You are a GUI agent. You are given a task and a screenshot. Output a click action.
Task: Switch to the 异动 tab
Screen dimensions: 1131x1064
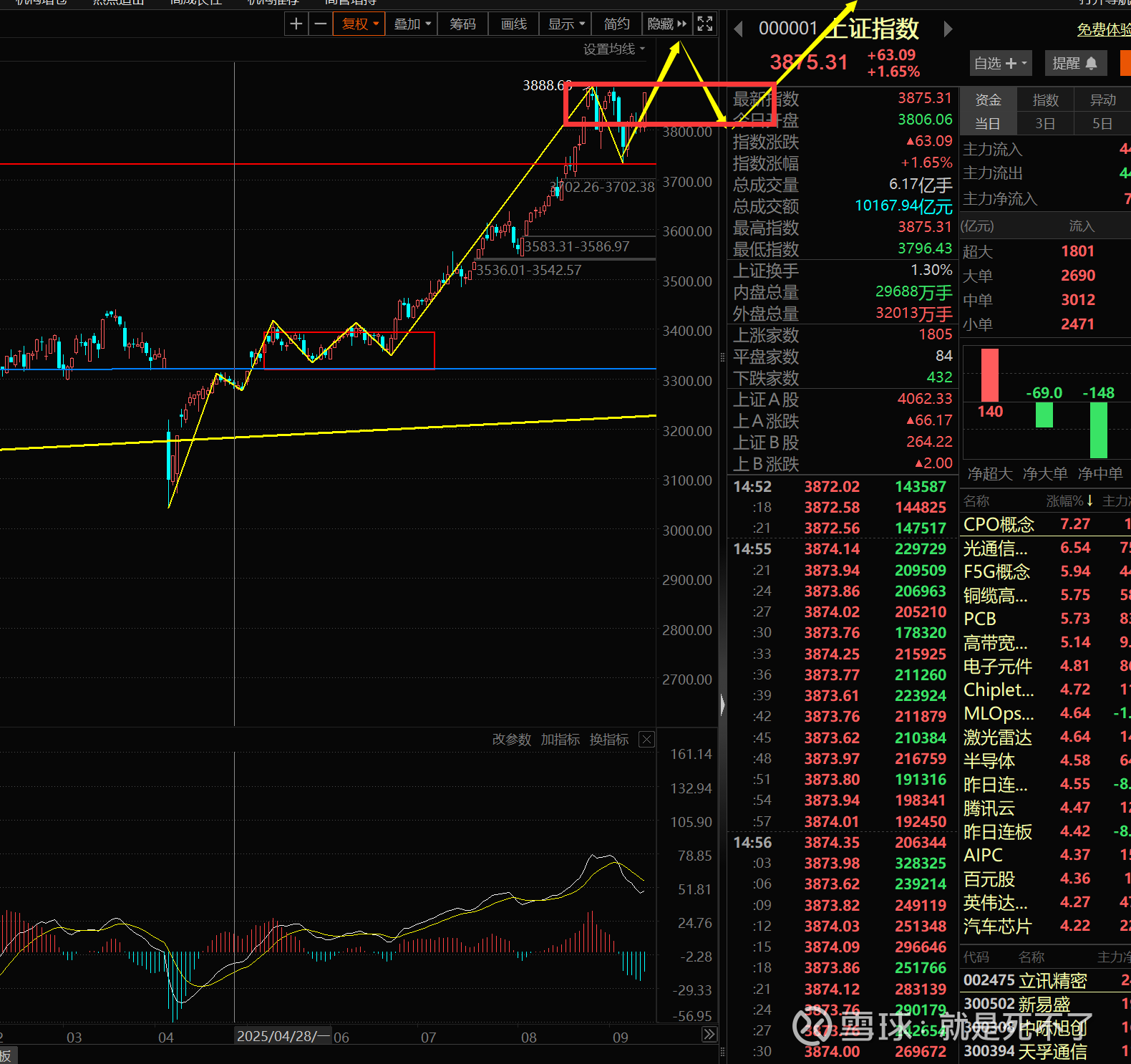coord(1102,100)
